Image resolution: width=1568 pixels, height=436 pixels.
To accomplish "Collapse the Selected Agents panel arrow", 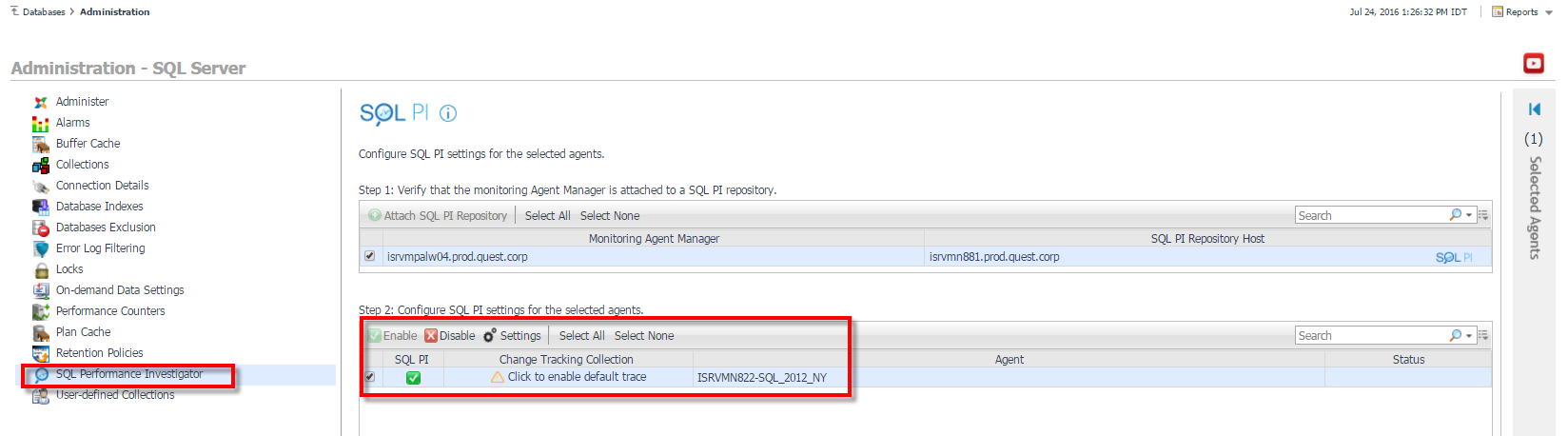I will pos(1534,109).
